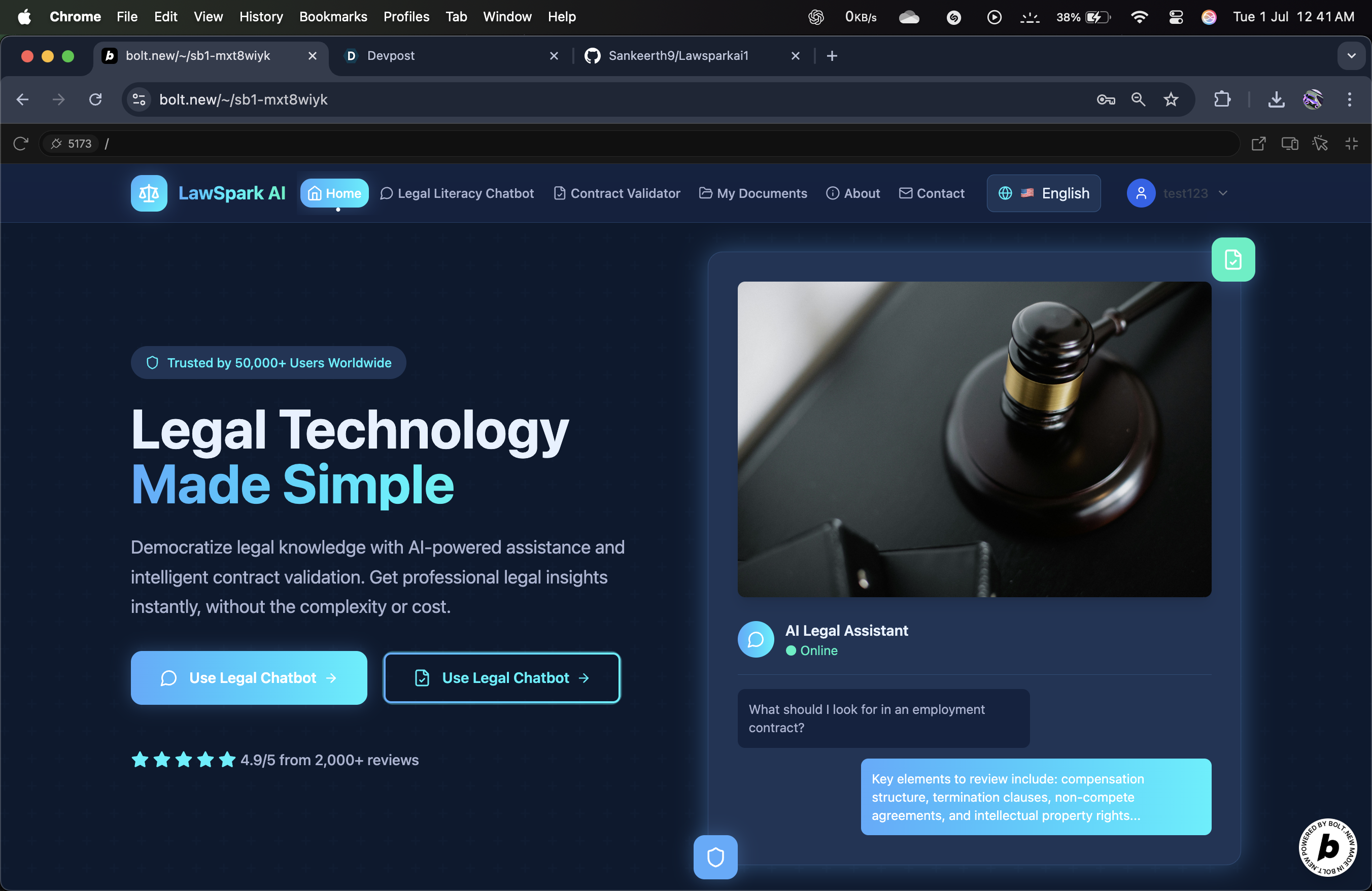Open the English language selector
The height and width of the screenshot is (891, 1372).
pyautogui.click(x=1043, y=194)
